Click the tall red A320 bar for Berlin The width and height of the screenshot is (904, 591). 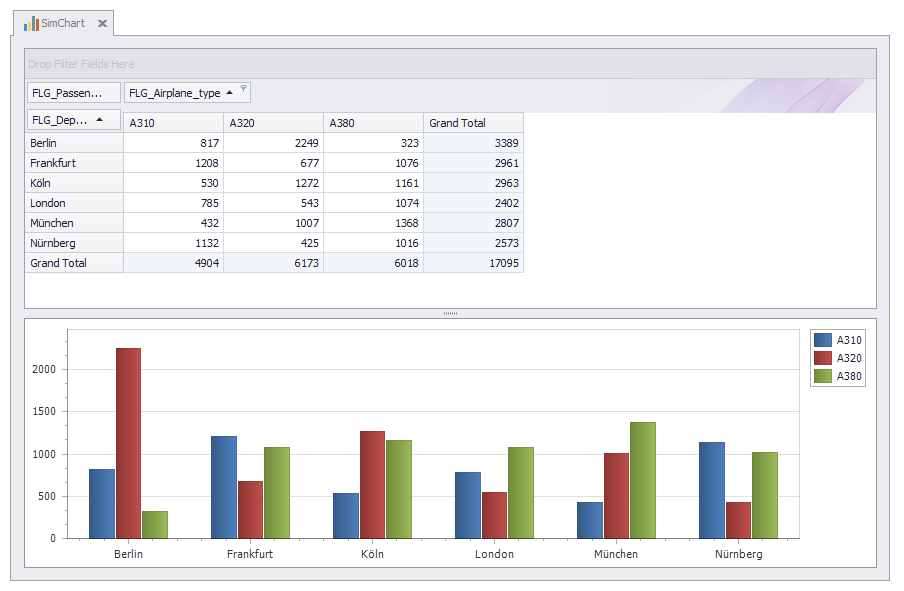pyautogui.click(x=128, y=440)
